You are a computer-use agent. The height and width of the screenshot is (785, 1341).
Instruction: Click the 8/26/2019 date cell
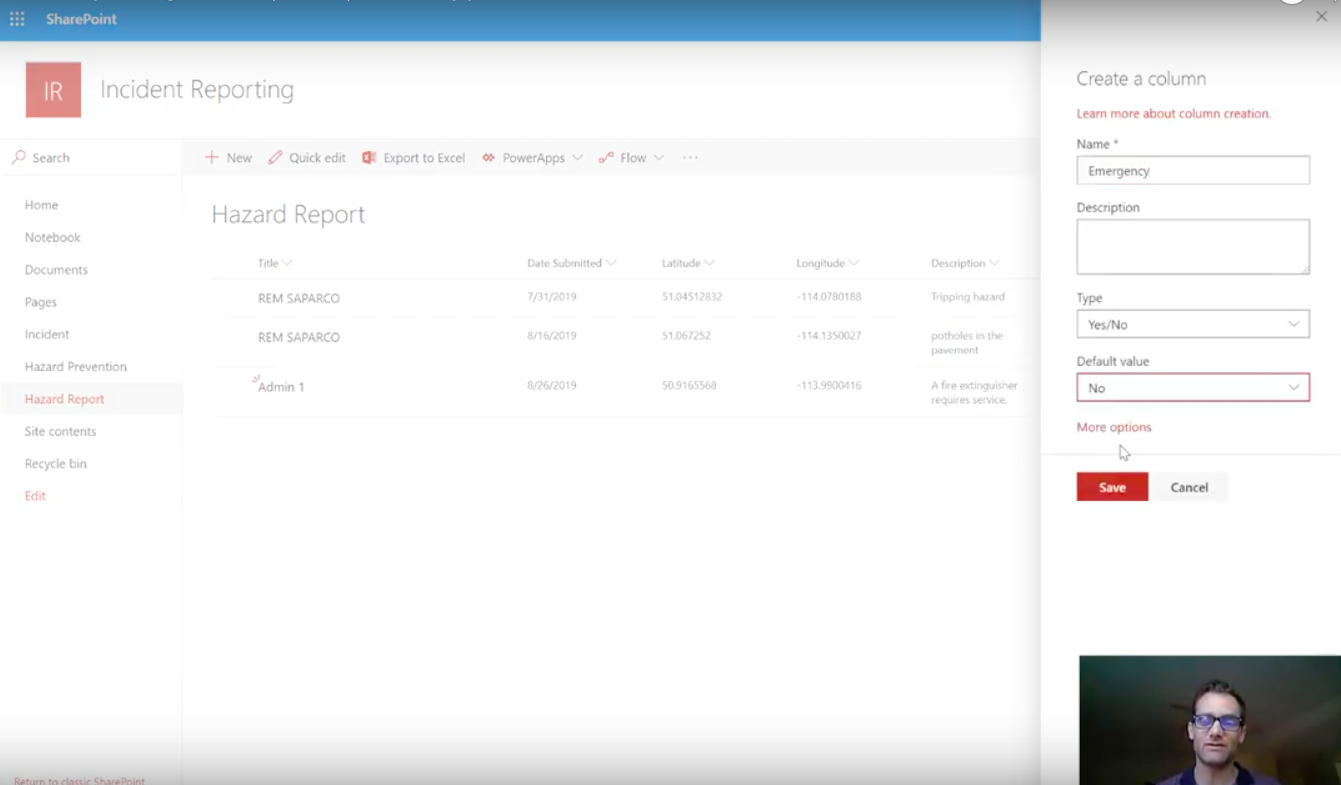(x=552, y=385)
